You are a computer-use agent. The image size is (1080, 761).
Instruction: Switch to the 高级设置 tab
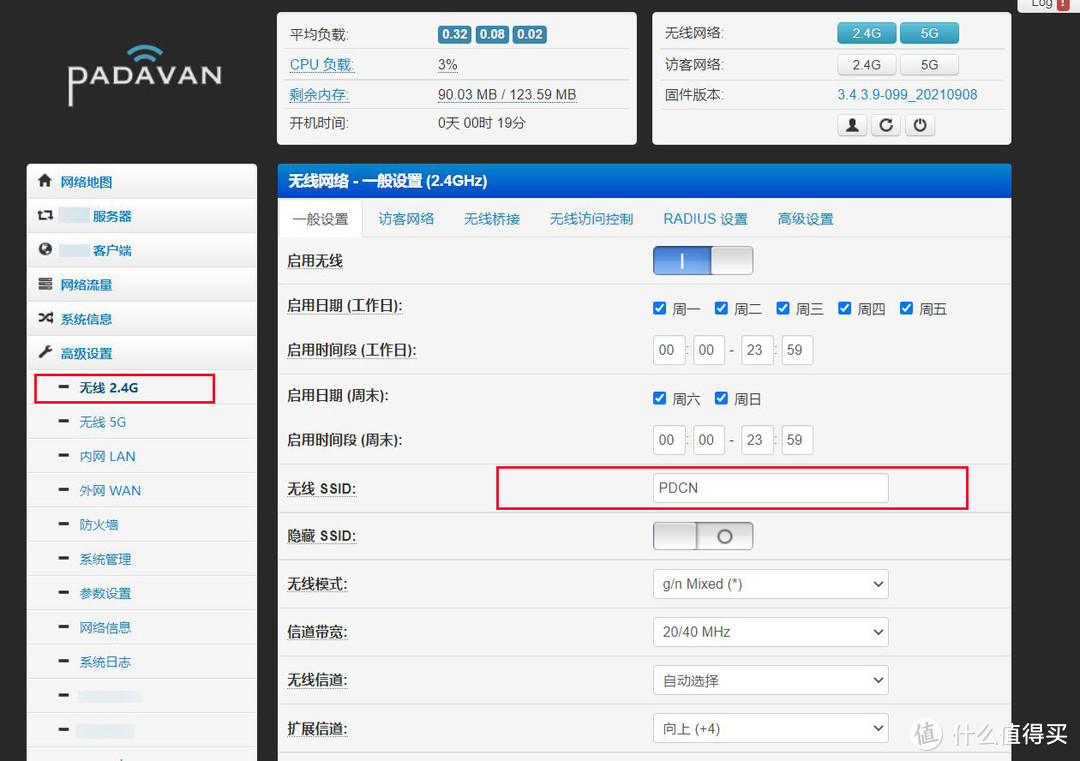[x=805, y=219]
